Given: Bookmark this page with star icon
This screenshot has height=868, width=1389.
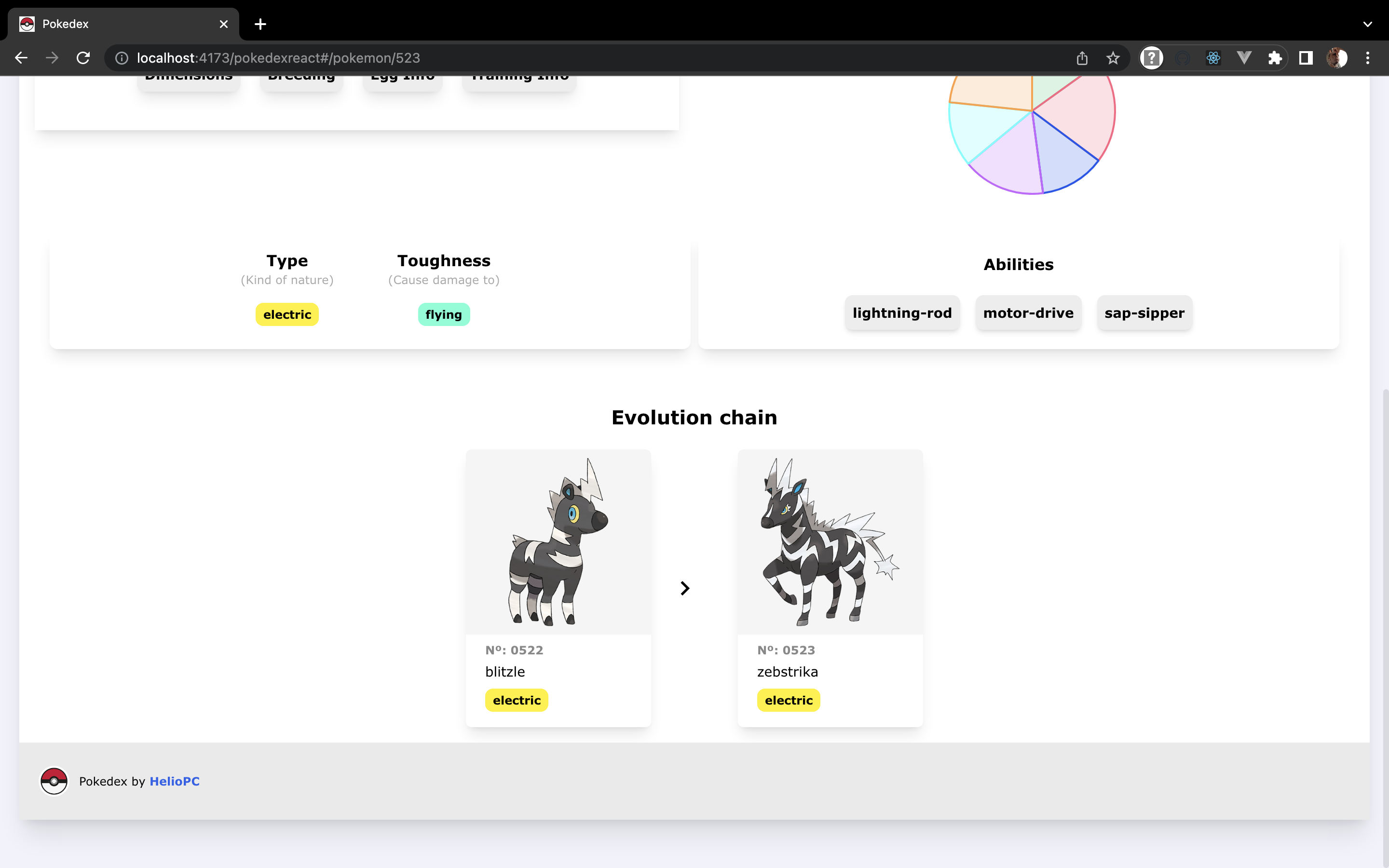Looking at the screenshot, I should point(1112,58).
